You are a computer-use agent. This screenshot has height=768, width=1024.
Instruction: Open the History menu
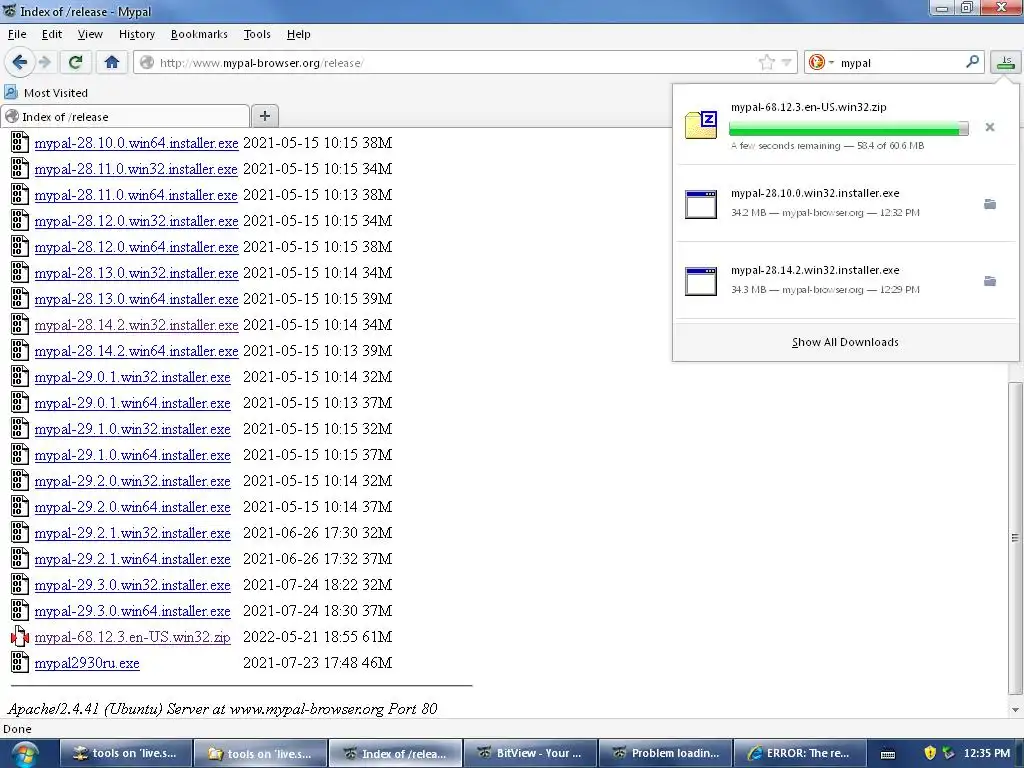point(136,34)
